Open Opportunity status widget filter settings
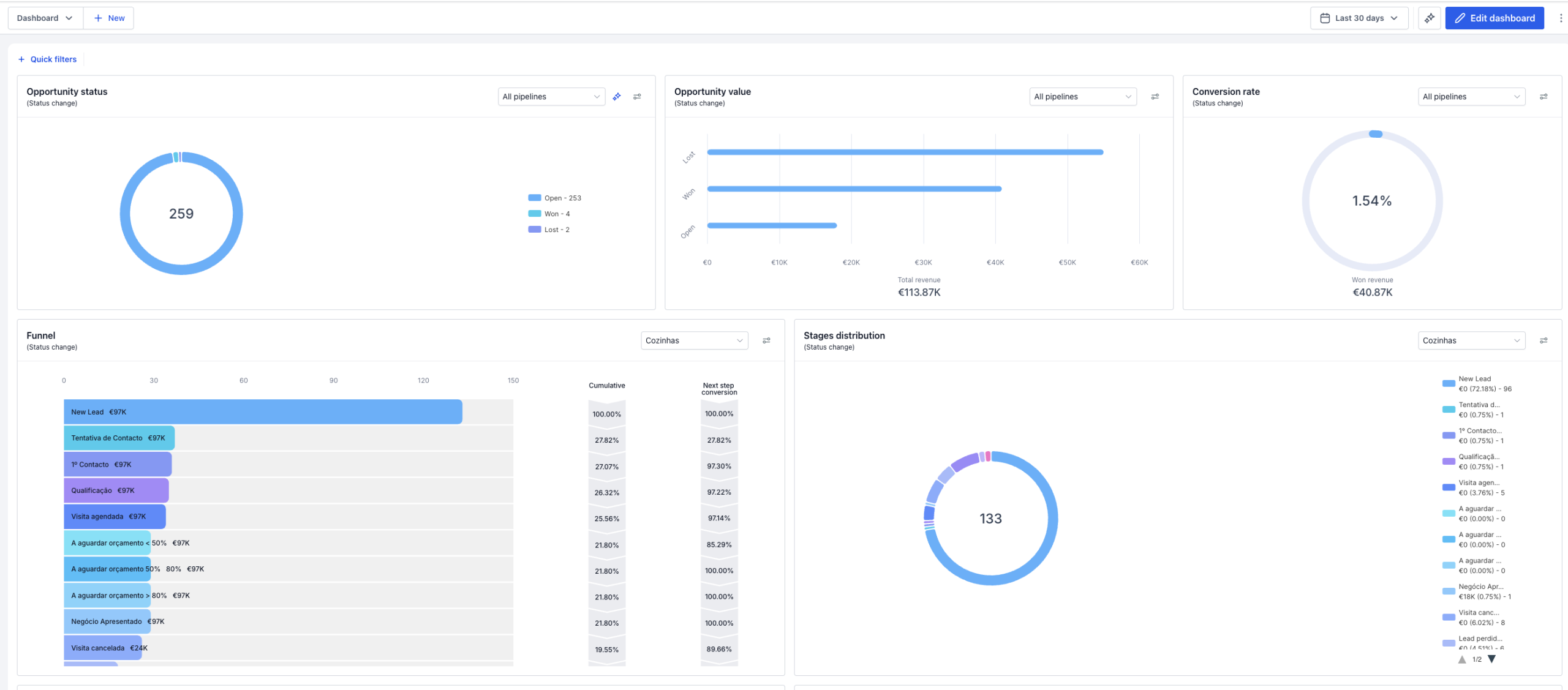The width and height of the screenshot is (1568, 690). (637, 97)
